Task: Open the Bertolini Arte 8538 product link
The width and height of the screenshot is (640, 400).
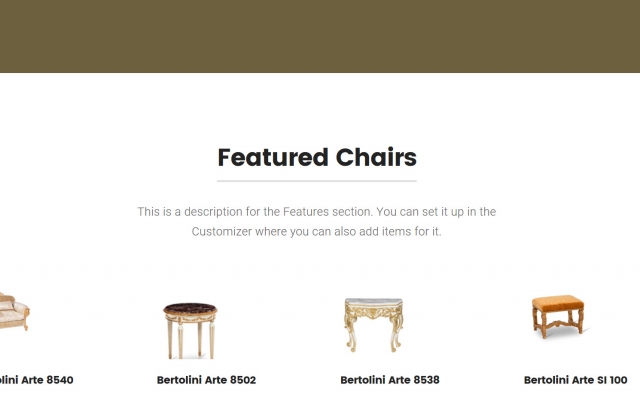Action: pyautogui.click(x=390, y=380)
